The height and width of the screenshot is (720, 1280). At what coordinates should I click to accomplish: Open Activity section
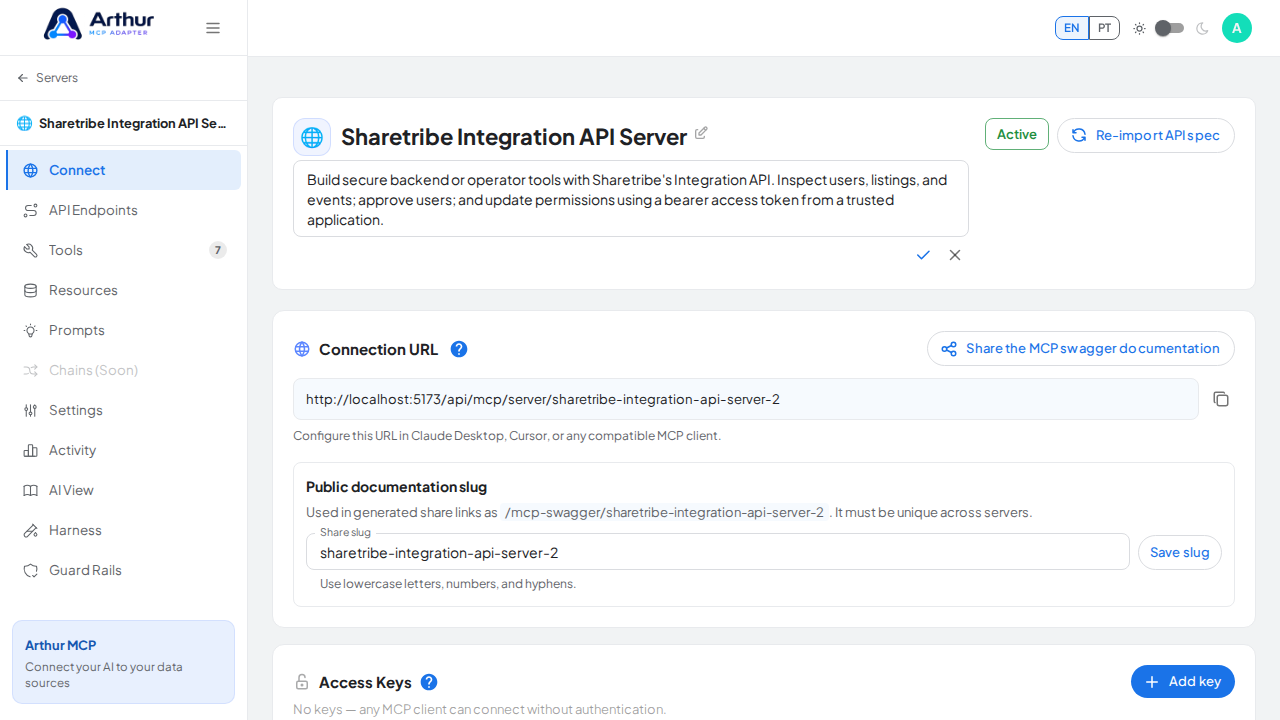(123, 450)
